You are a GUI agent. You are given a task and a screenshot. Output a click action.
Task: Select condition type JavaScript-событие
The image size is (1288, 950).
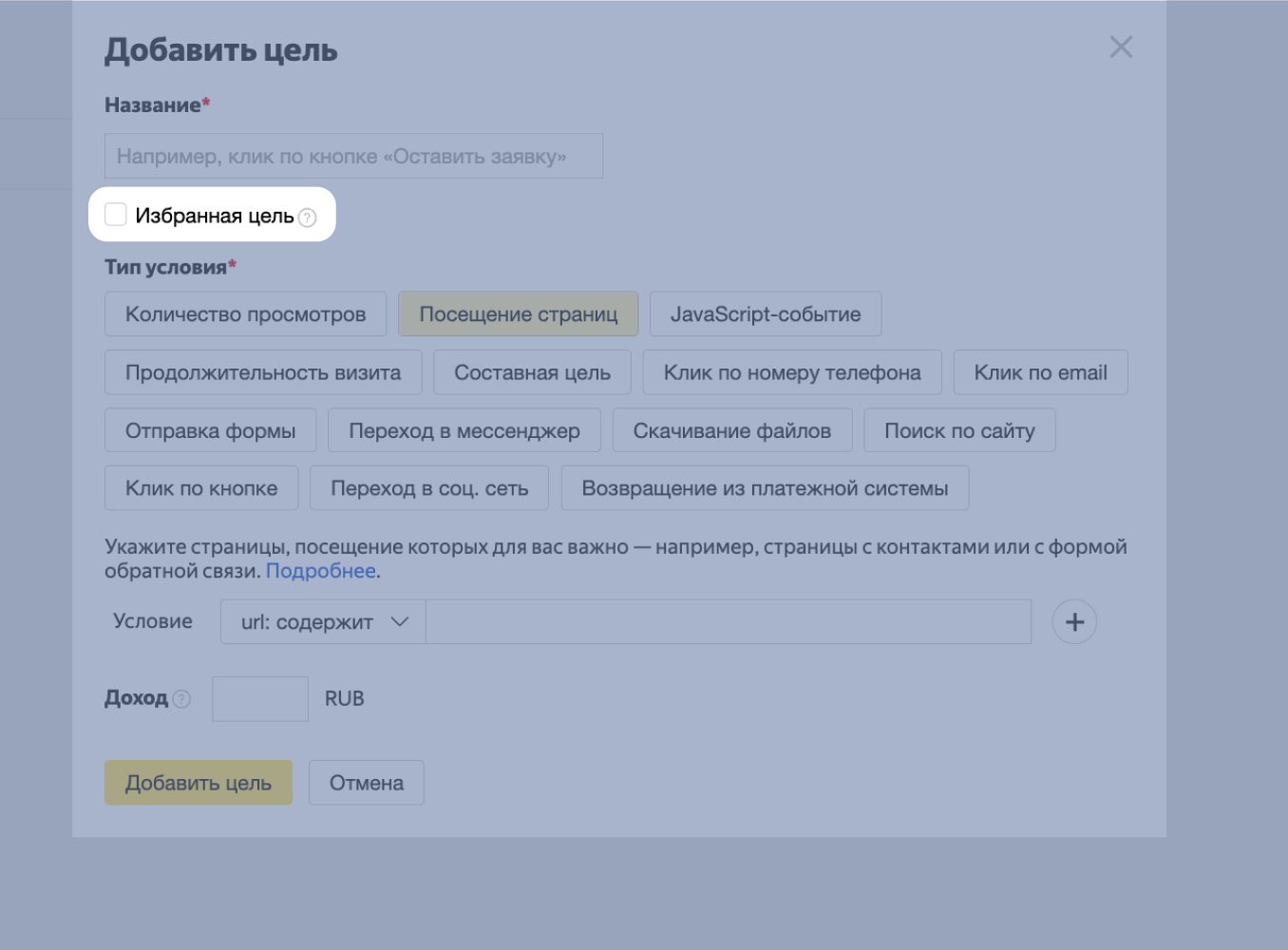(766, 313)
